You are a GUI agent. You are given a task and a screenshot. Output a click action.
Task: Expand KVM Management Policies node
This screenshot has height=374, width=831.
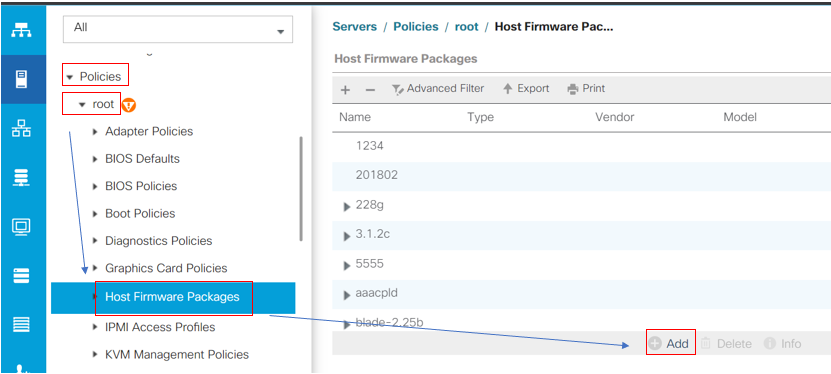pos(95,354)
